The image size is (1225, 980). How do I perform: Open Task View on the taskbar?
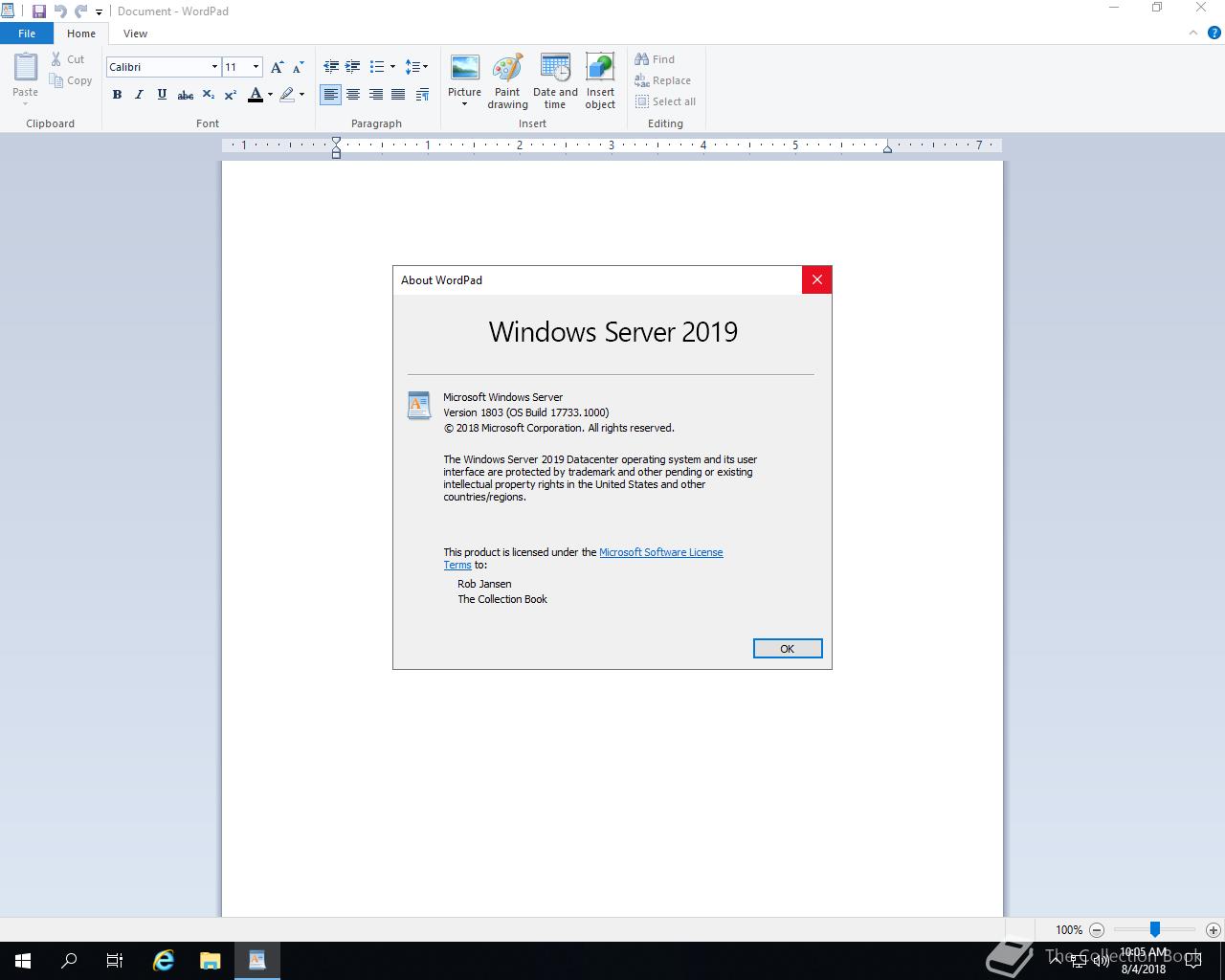click(x=115, y=961)
